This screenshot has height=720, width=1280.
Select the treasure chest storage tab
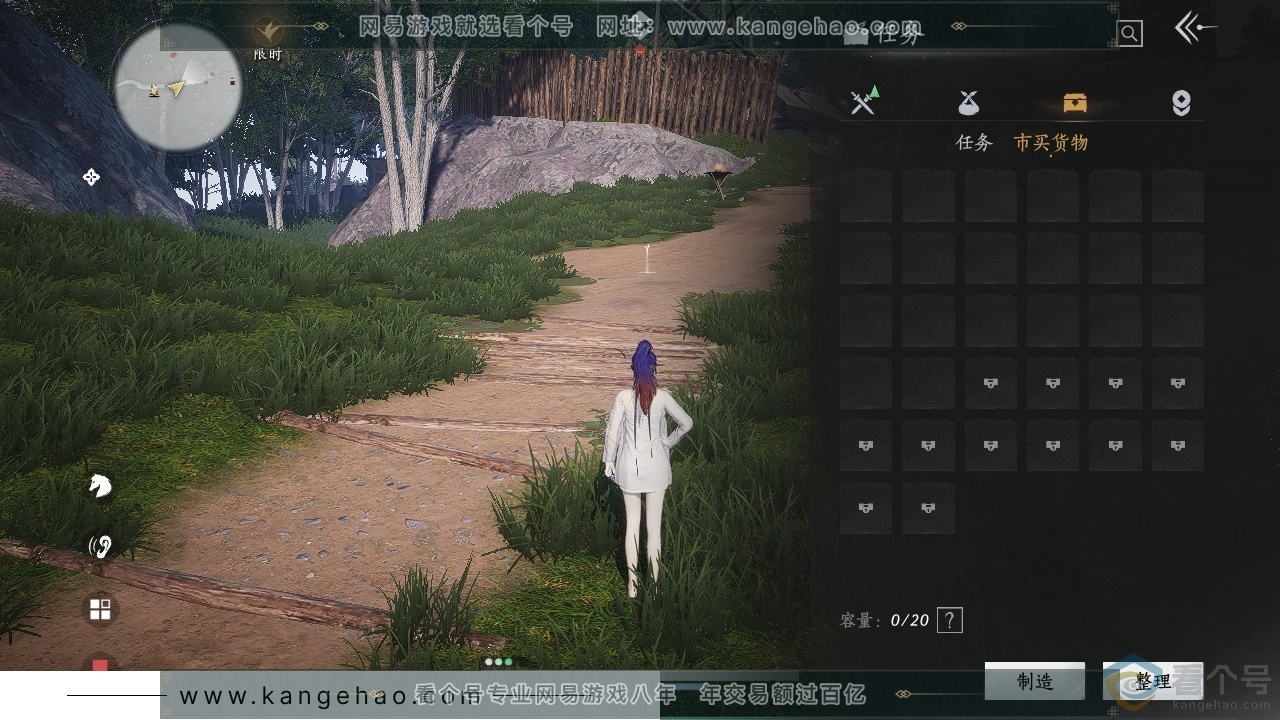coord(1075,102)
